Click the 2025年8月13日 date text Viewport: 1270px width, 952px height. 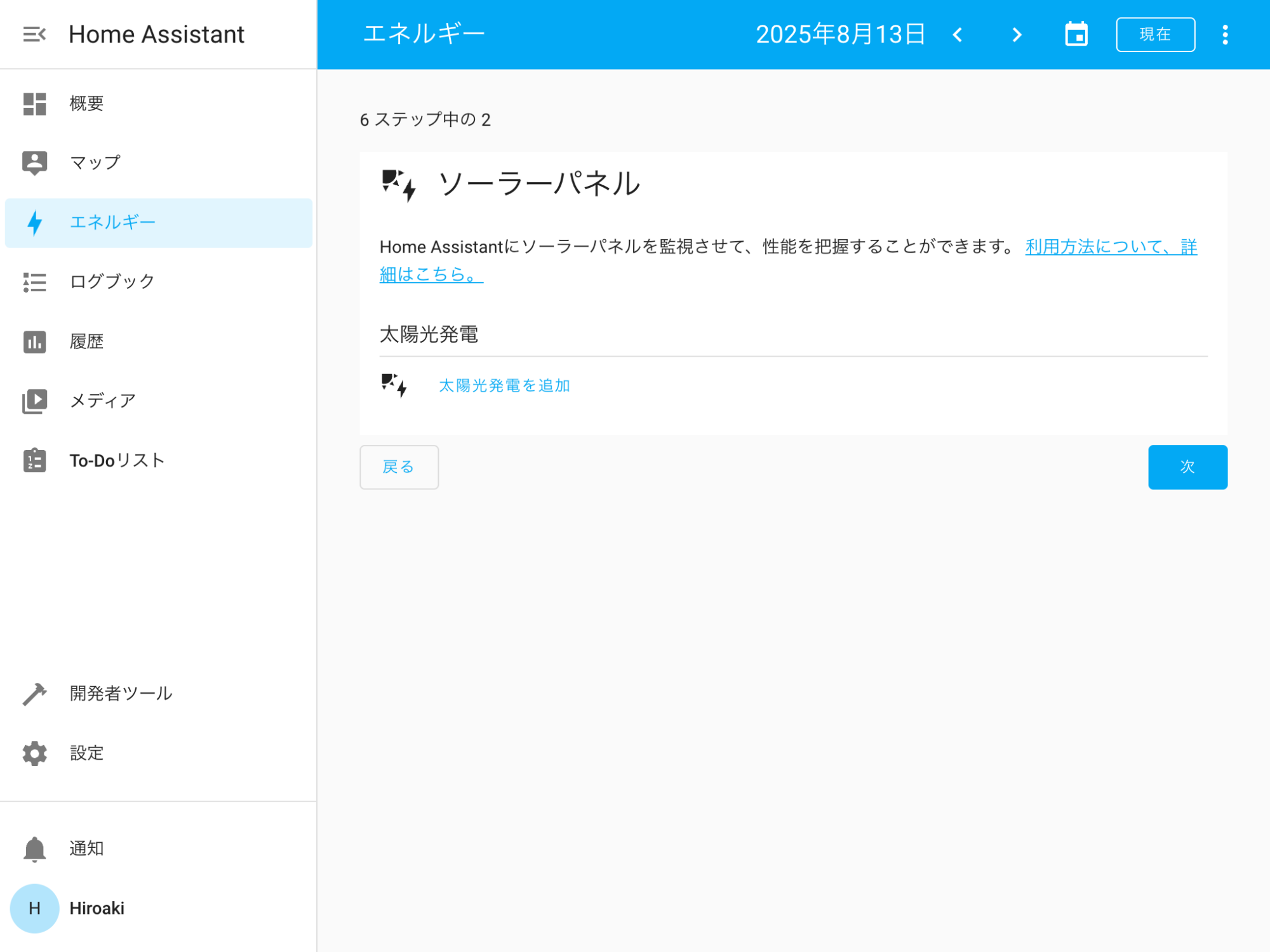pyautogui.click(x=841, y=34)
